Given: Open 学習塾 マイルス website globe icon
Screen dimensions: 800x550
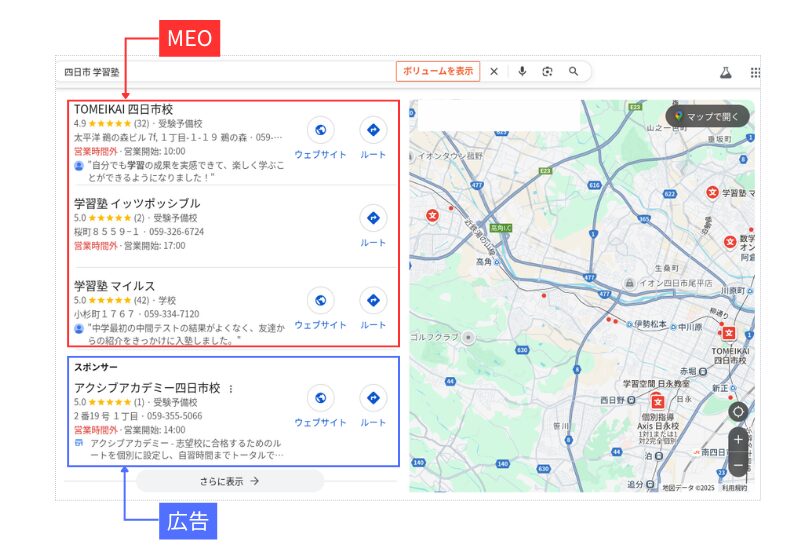Looking at the screenshot, I should pos(320,300).
